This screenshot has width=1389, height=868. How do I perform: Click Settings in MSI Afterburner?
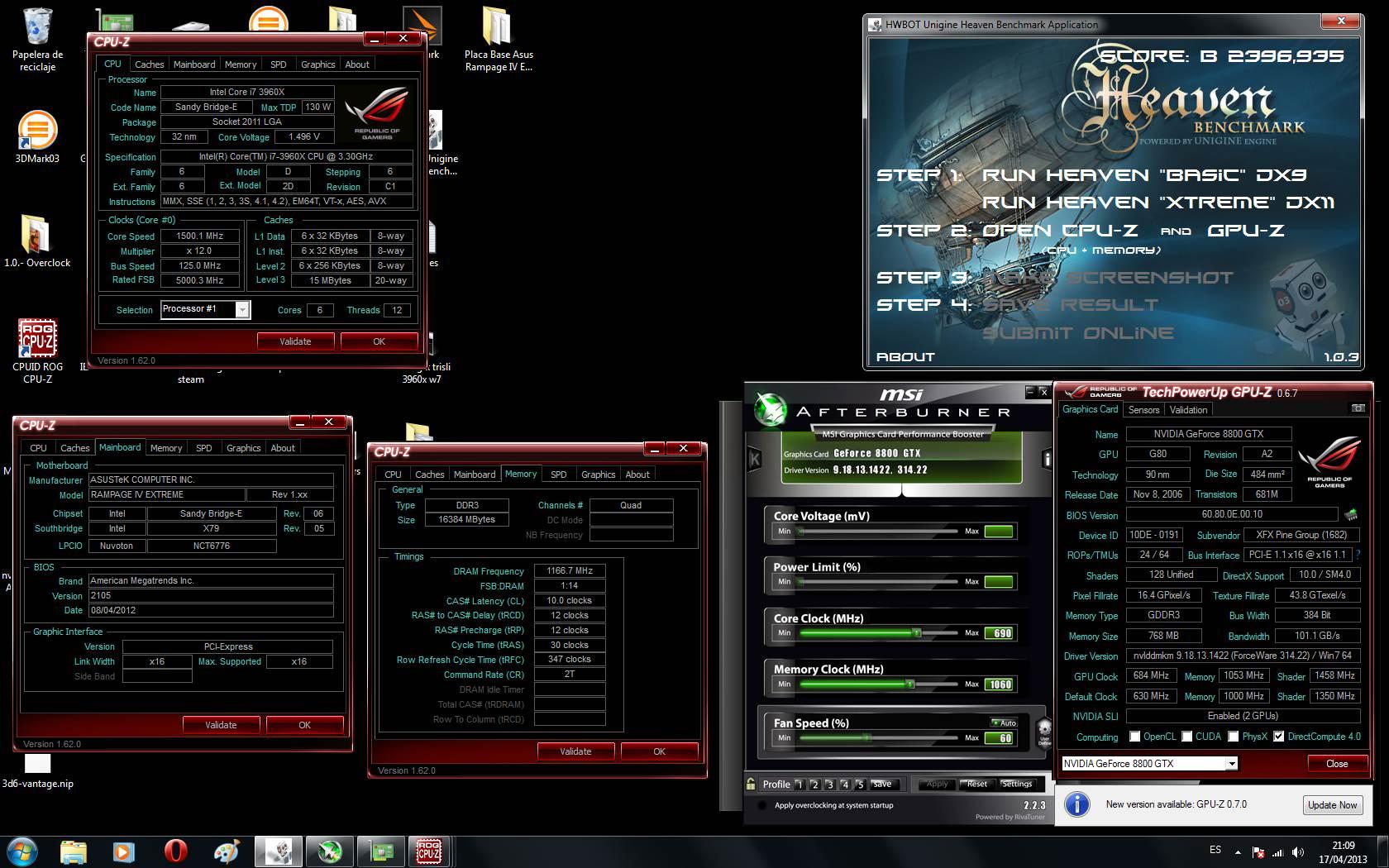[1017, 784]
